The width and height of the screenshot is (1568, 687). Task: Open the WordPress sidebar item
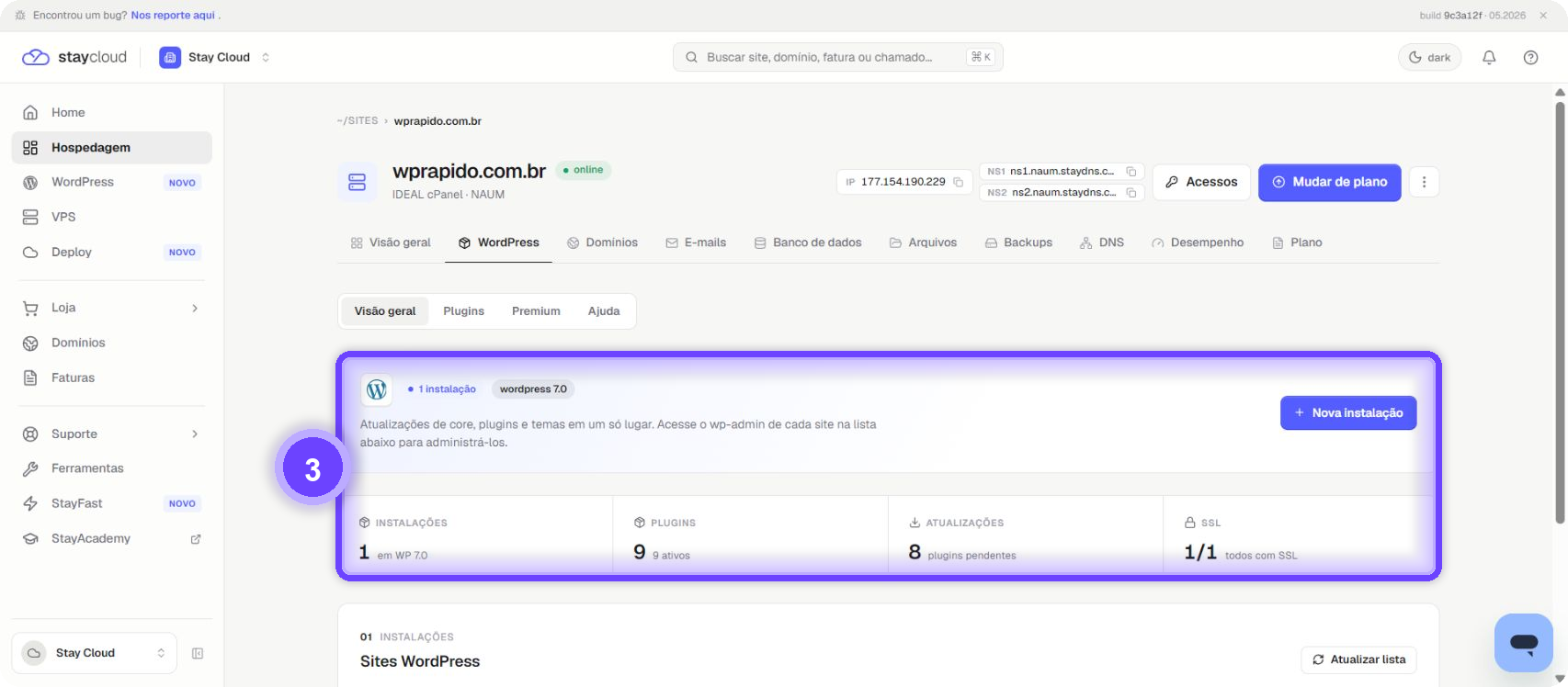tap(112, 182)
